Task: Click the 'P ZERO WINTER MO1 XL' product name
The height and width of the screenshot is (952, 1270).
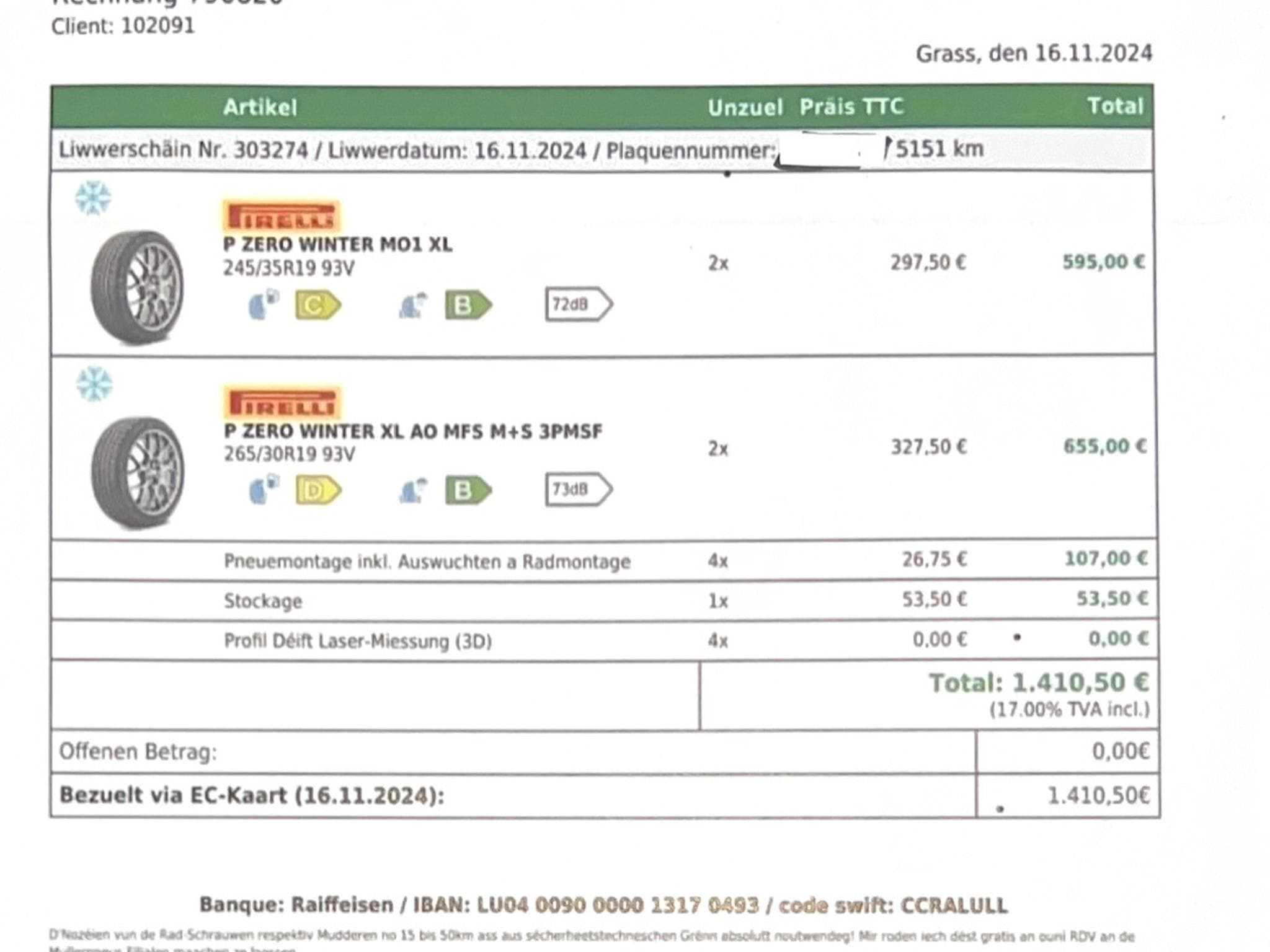Action: 337,244
